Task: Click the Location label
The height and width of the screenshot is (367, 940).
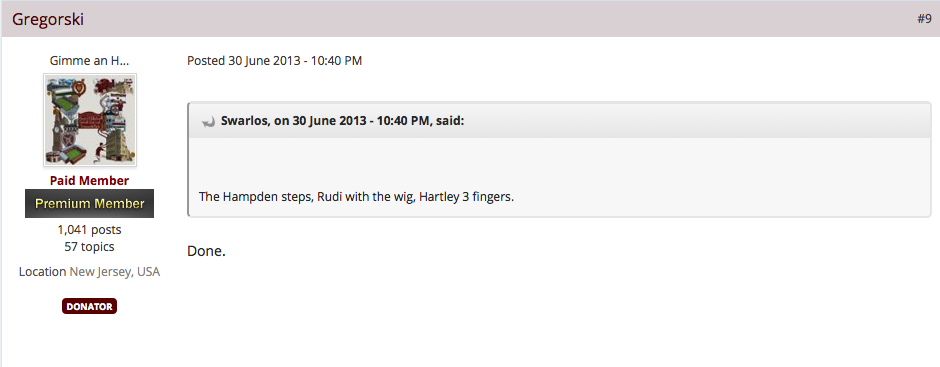Action: coord(42,272)
